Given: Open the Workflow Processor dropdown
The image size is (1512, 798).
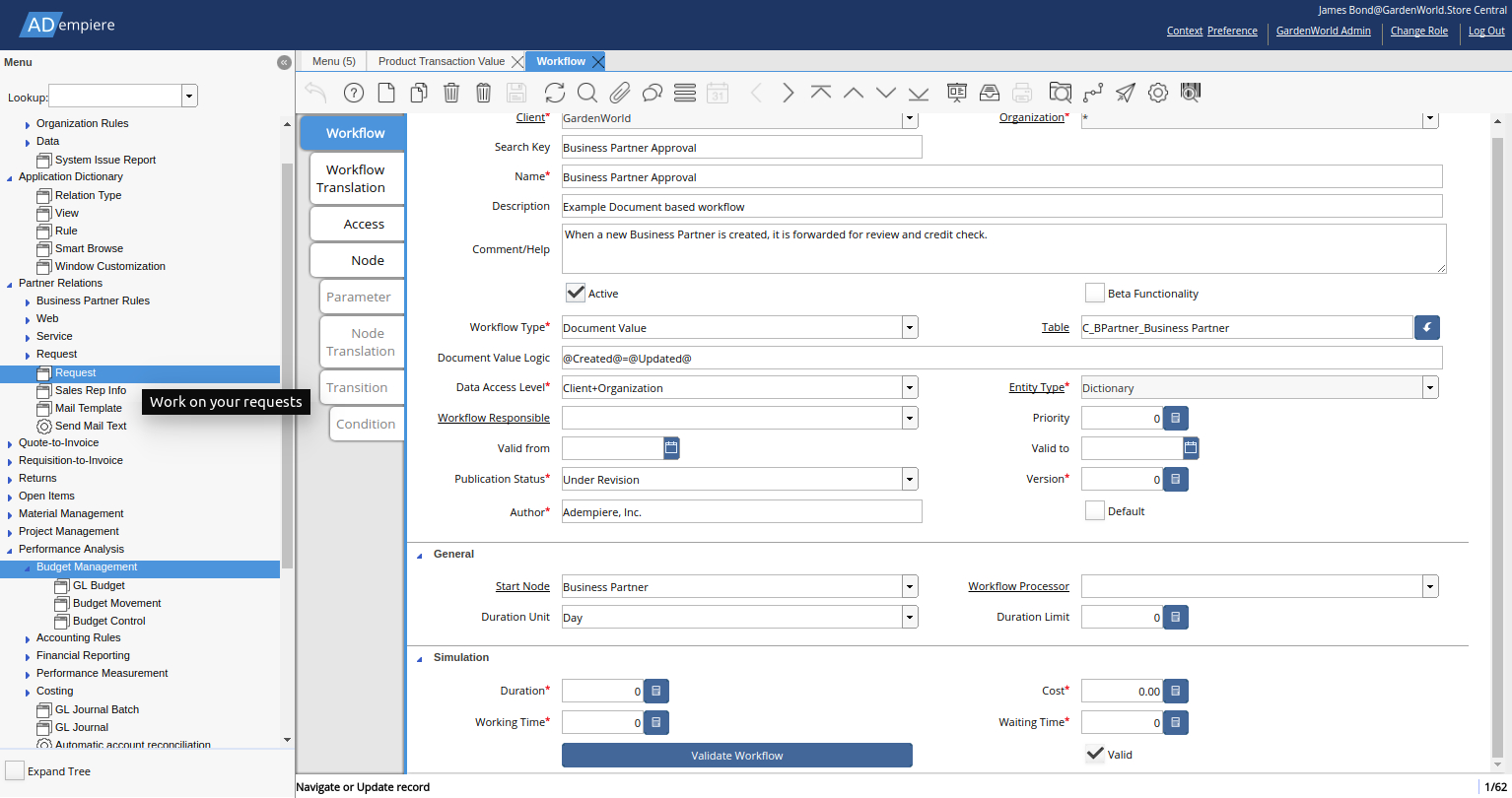Looking at the screenshot, I should (1430, 587).
